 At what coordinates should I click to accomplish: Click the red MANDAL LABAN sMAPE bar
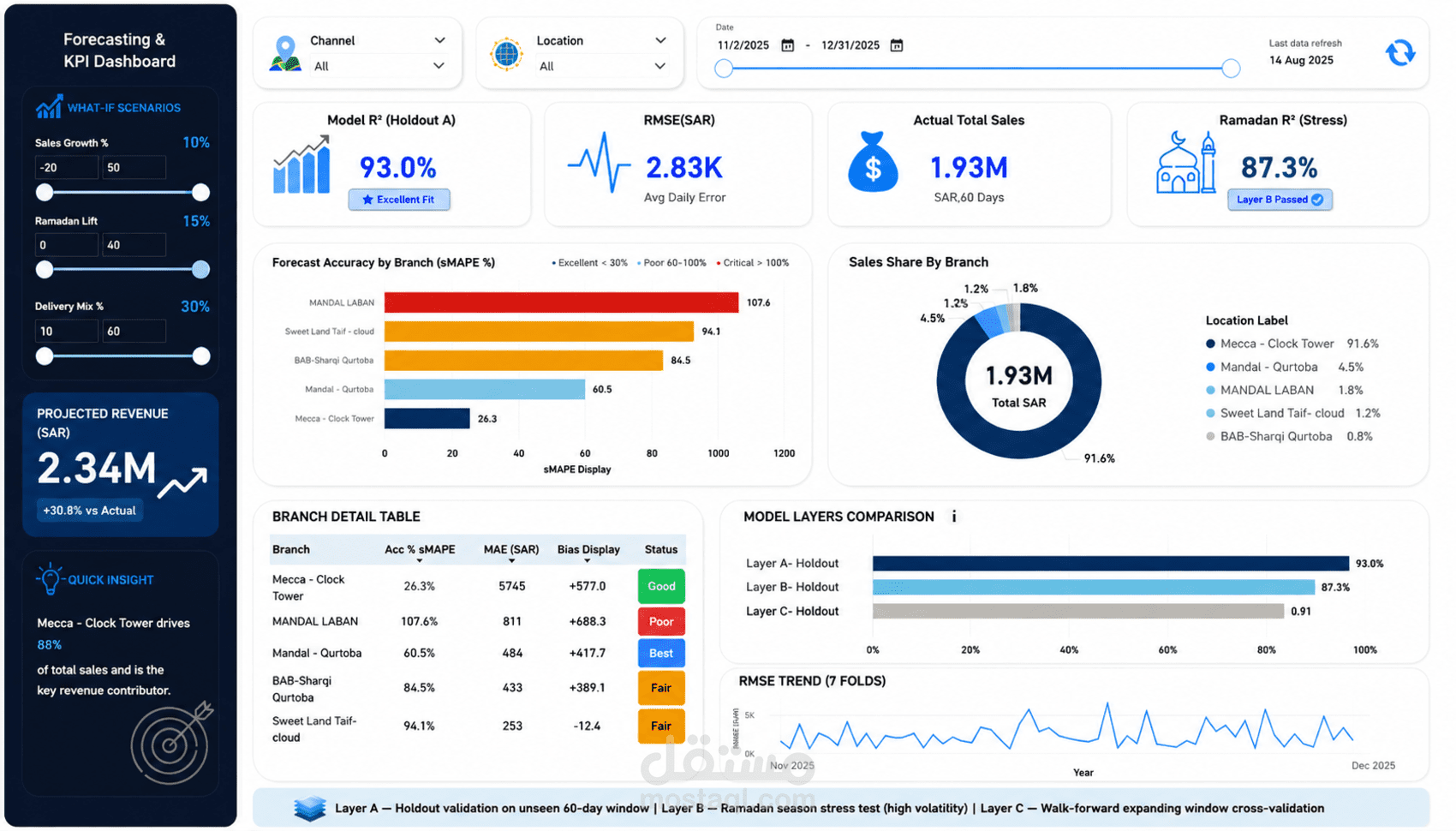pos(561,302)
